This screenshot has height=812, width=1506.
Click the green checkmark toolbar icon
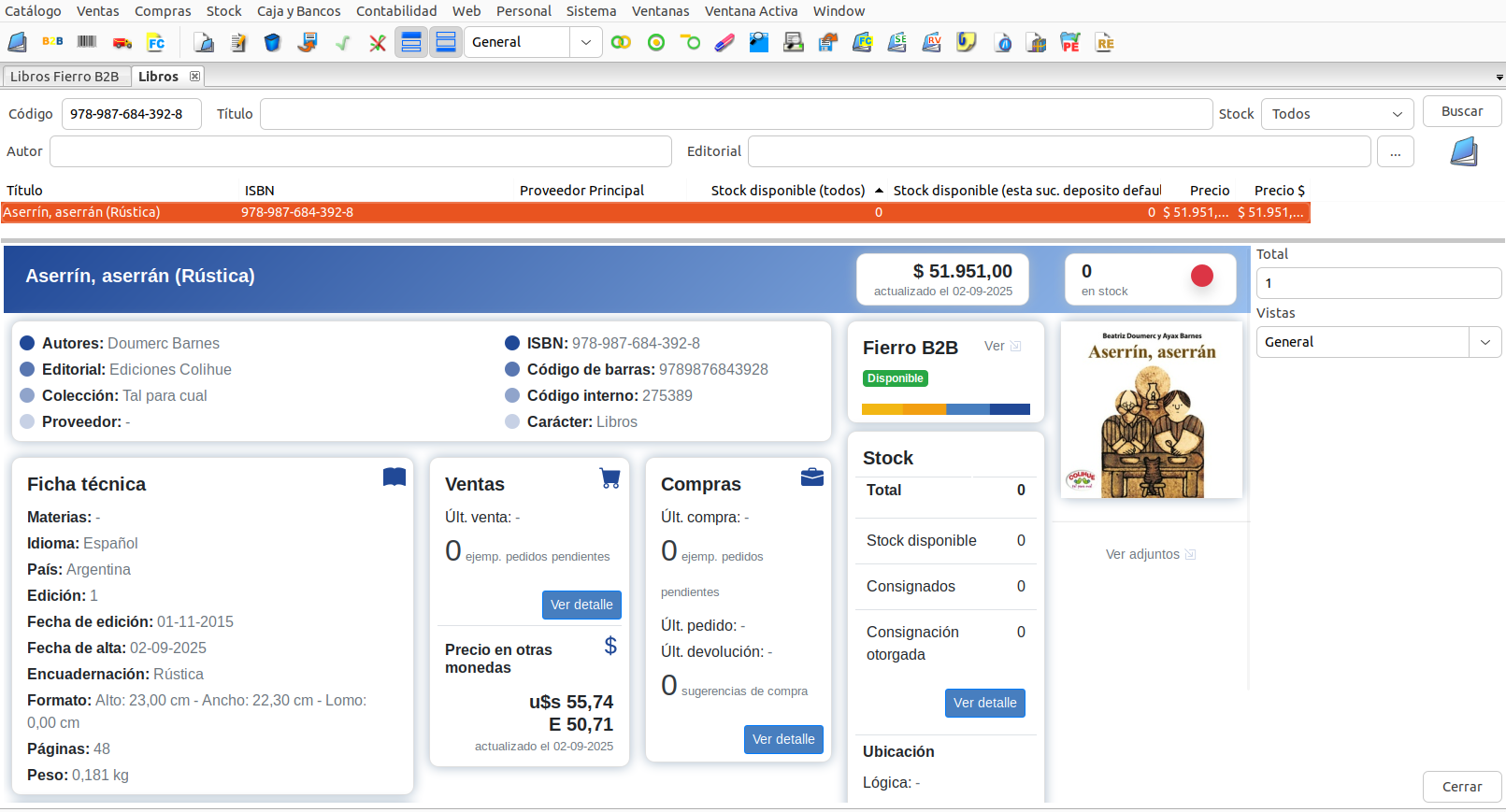pyautogui.click(x=342, y=42)
